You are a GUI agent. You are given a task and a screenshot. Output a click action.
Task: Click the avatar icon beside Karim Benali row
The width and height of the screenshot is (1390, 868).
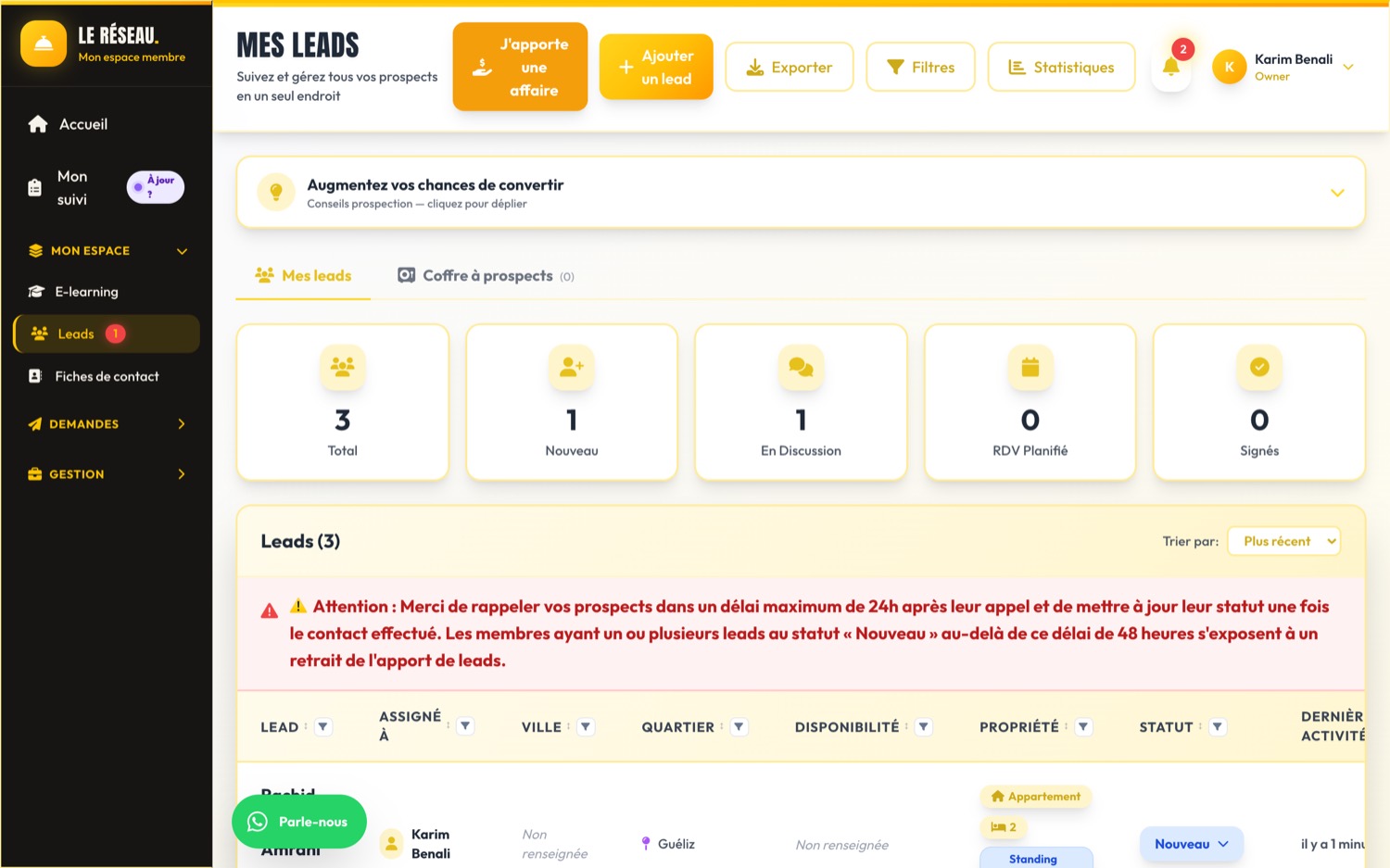click(x=391, y=843)
